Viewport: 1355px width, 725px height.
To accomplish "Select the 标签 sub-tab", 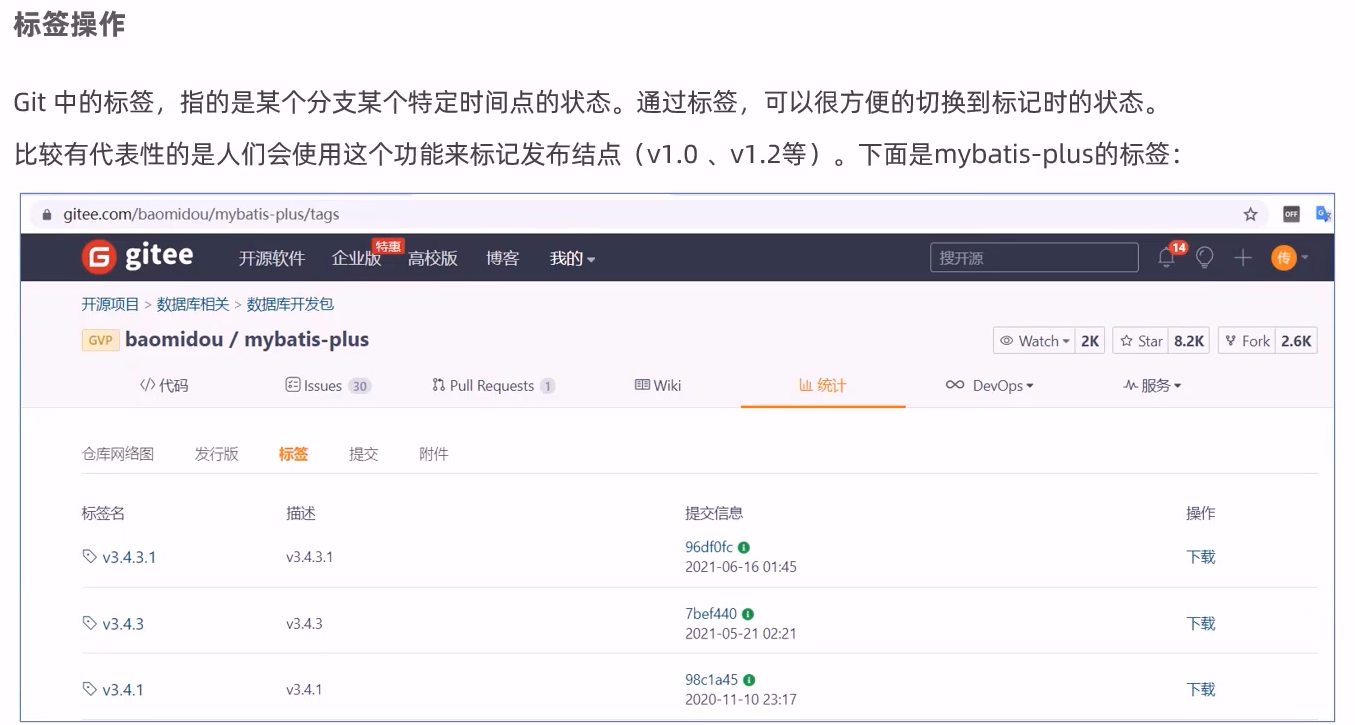I will [294, 454].
